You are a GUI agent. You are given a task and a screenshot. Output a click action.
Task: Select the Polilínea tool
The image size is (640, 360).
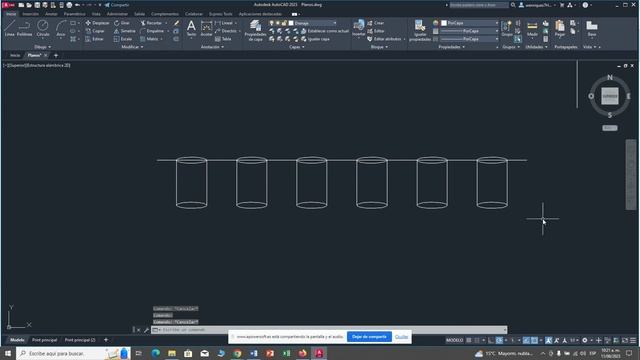pos(24,28)
